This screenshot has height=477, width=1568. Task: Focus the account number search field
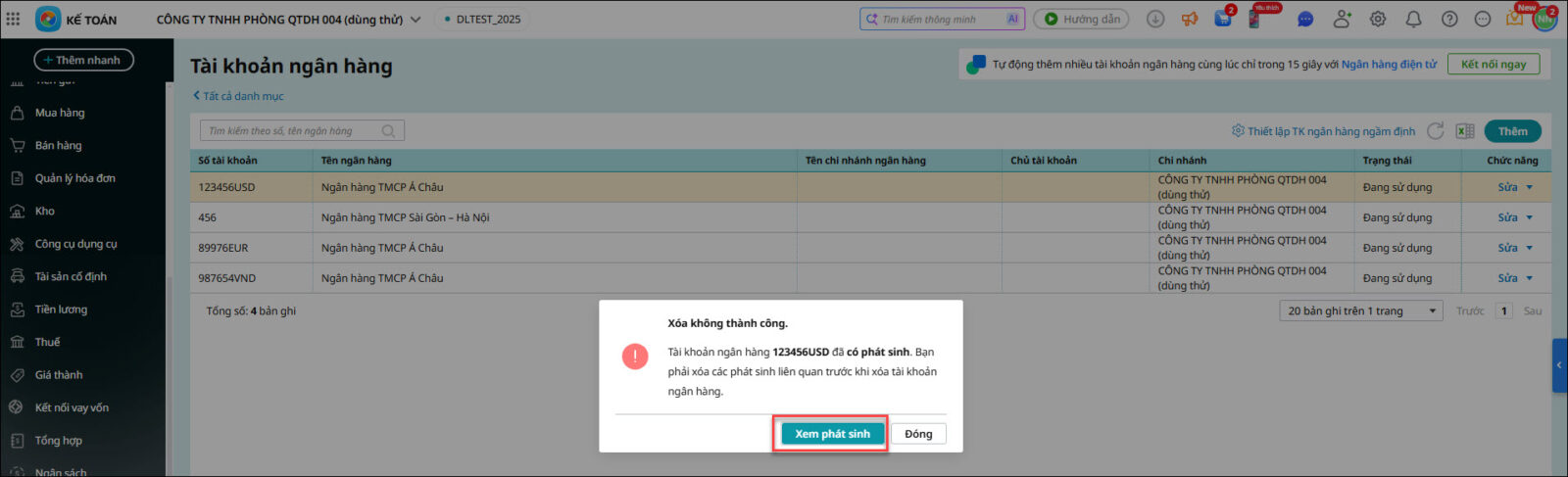(292, 131)
